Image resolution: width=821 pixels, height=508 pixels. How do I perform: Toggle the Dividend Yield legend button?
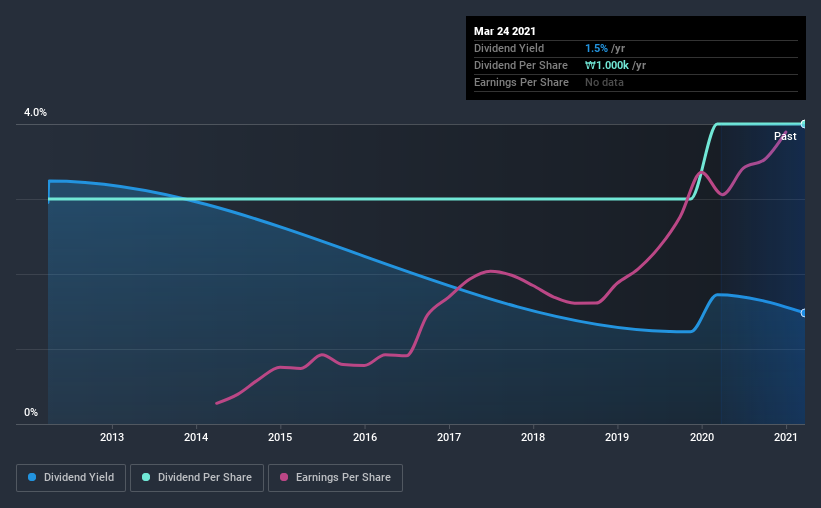tap(71, 478)
